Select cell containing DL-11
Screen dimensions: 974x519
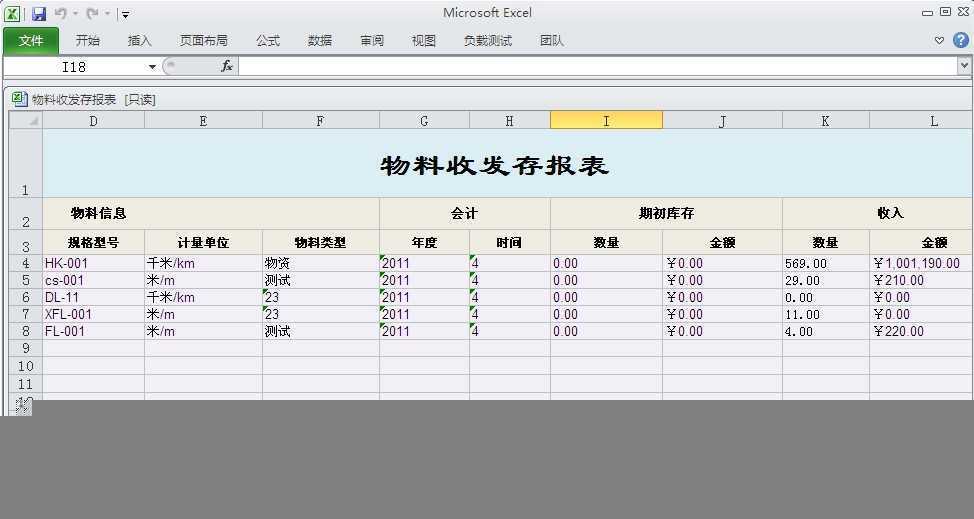click(x=94, y=297)
